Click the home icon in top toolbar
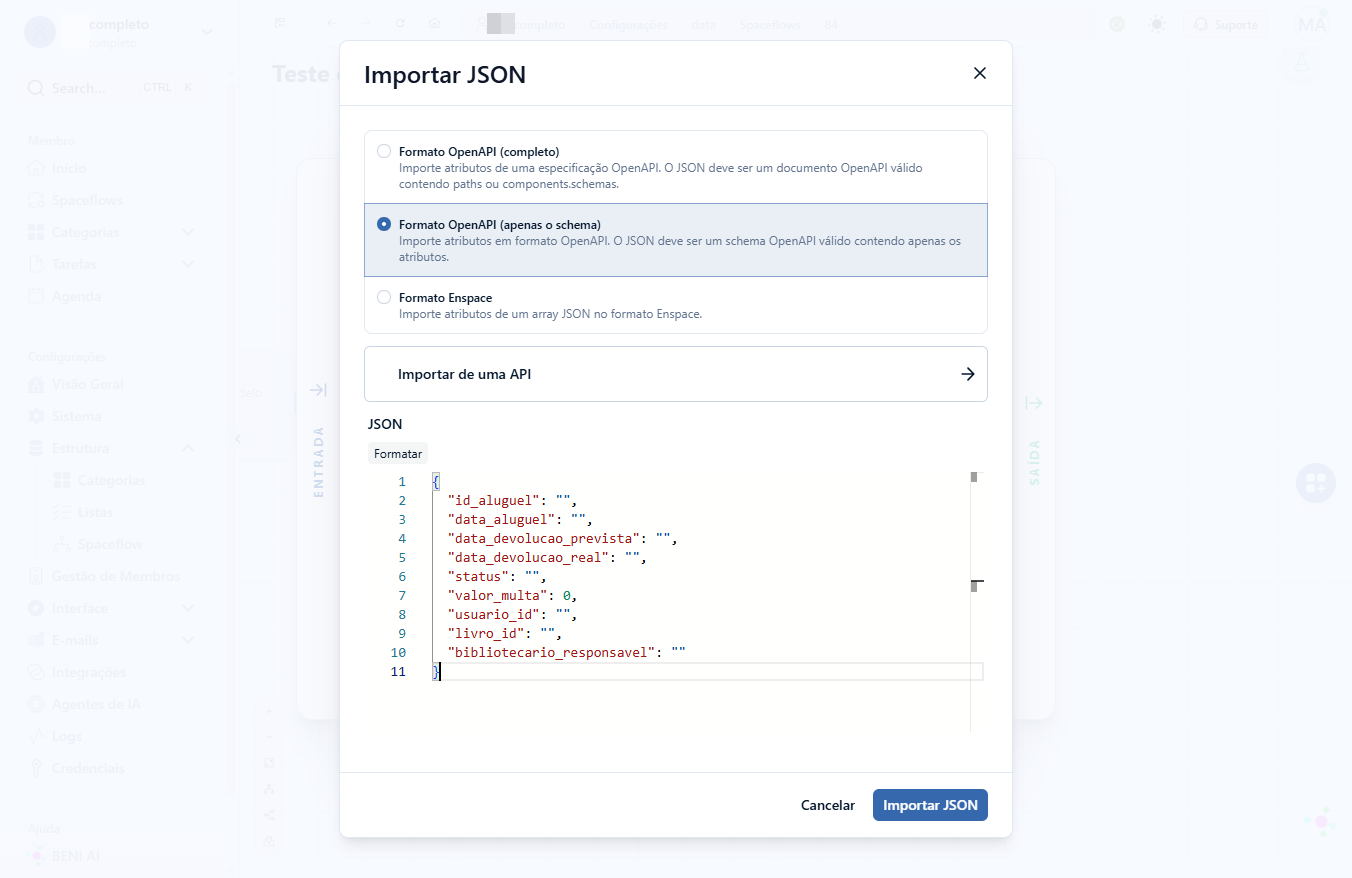The width and height of the screenshot is (1352, 878). (434, 23)
